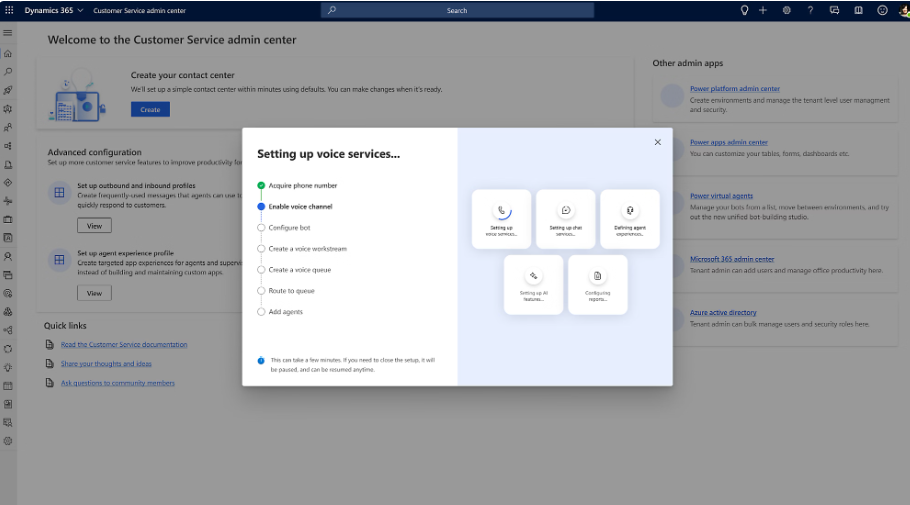Click the Customer Service admin center title
910x505 pixels.
click(x=139, y=10)
